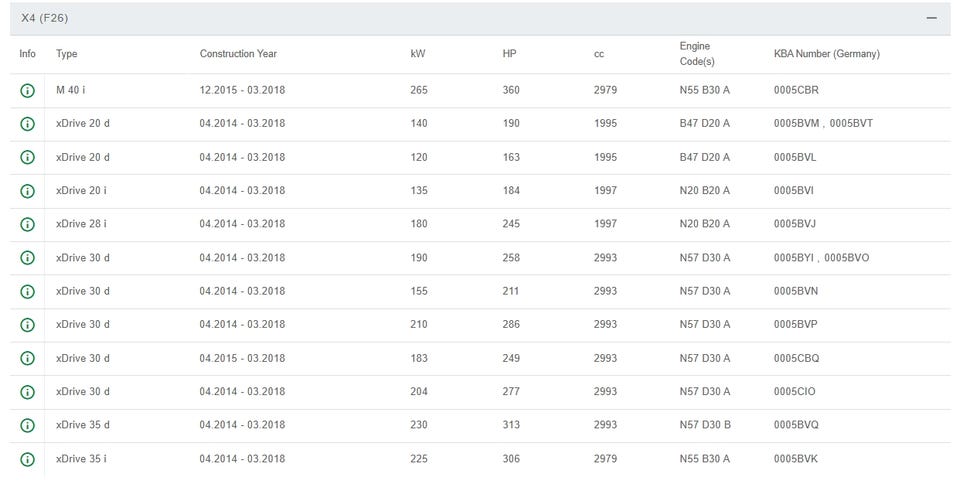Viewport: 960px width, 484px height.
Task: Click the cc column header
Action: [x=599, y=54]
